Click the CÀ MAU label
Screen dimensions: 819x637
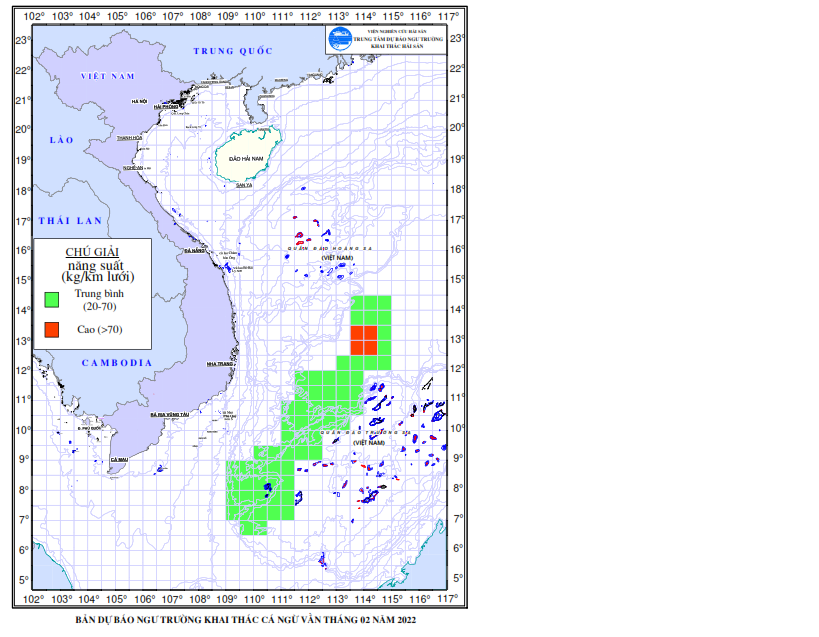point(119,459)
